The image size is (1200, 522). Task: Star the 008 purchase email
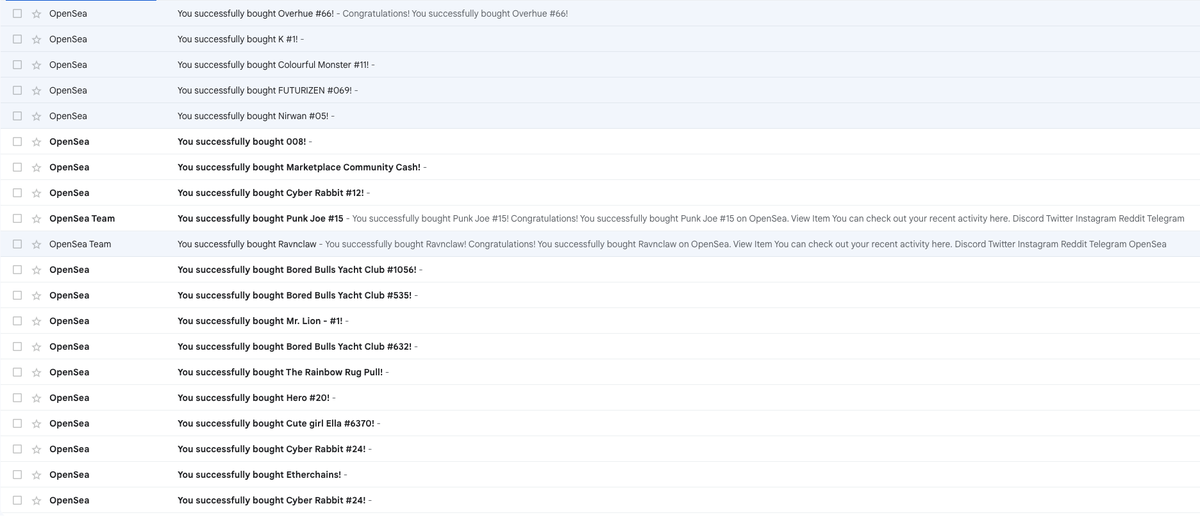[x=37, y=142]
